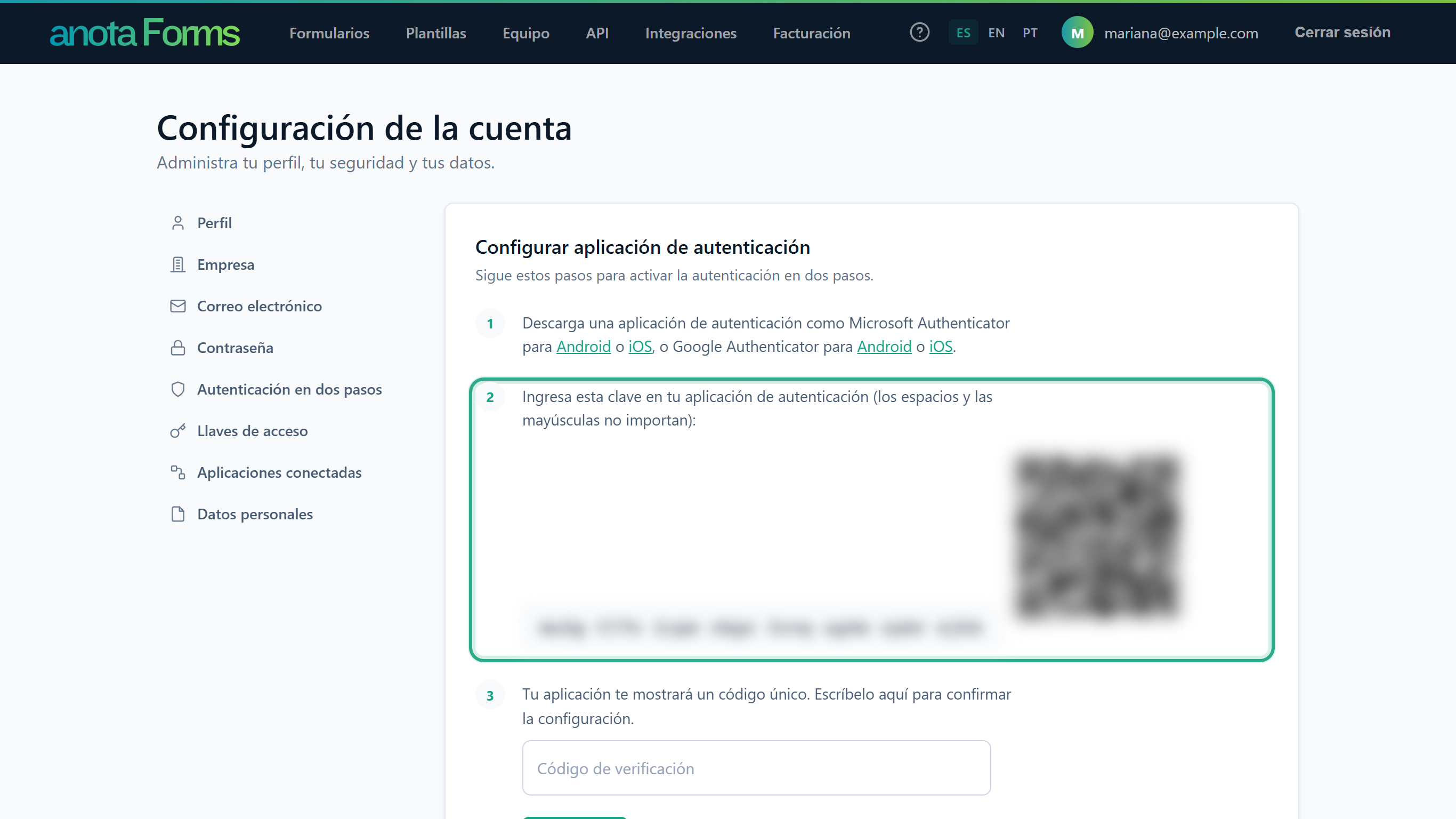The height and width of the screenshot is (819, 1456).
Task: Switch language to ES
Action: (x=963, y=33)
